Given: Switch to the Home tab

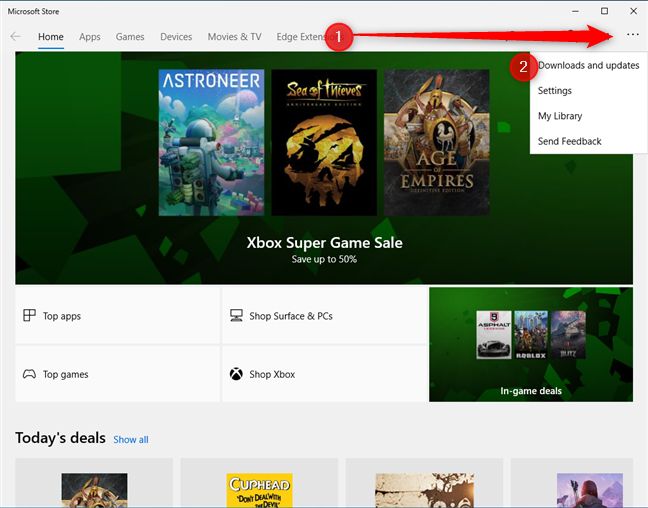Looking at the screenshot, I should (x=51, y=37).
